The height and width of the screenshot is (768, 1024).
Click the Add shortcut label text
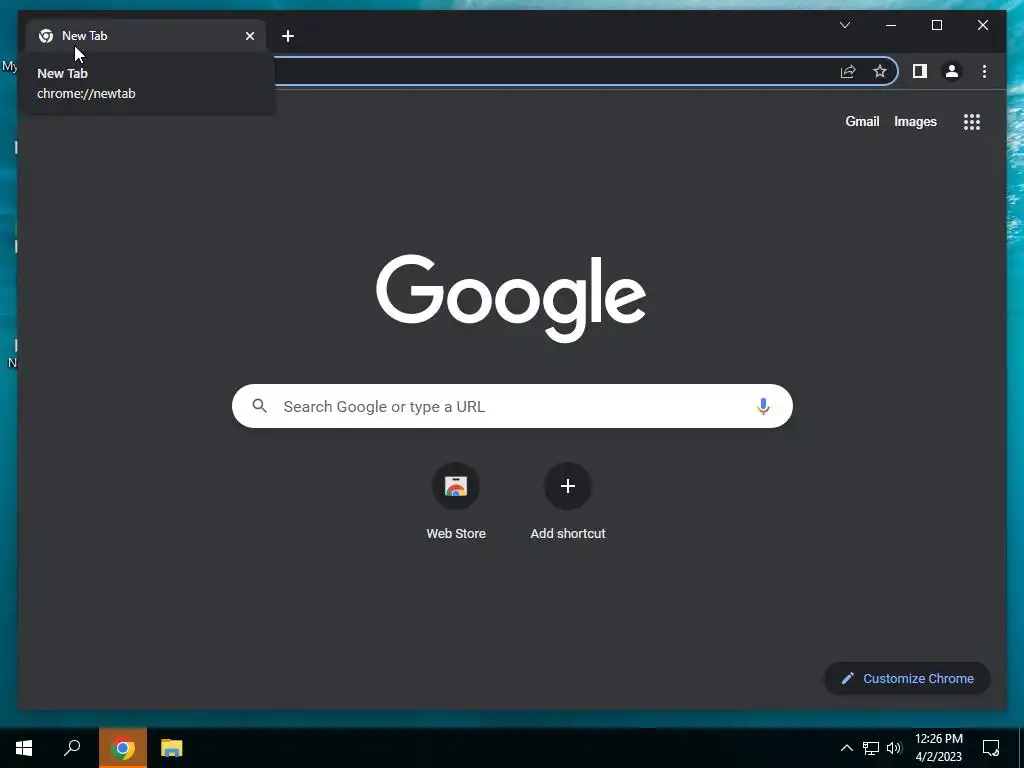click(x=568, y=534)
